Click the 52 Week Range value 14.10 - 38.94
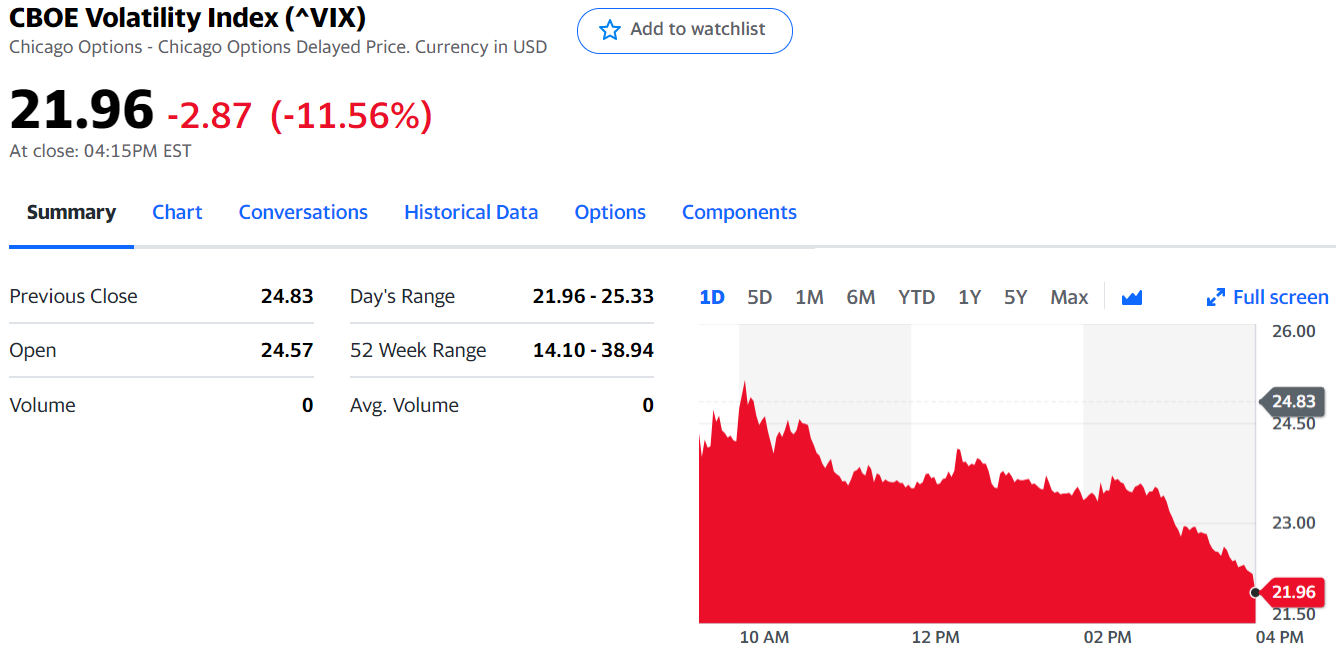Screen dimensions: 1336x650 click(593, 350)
